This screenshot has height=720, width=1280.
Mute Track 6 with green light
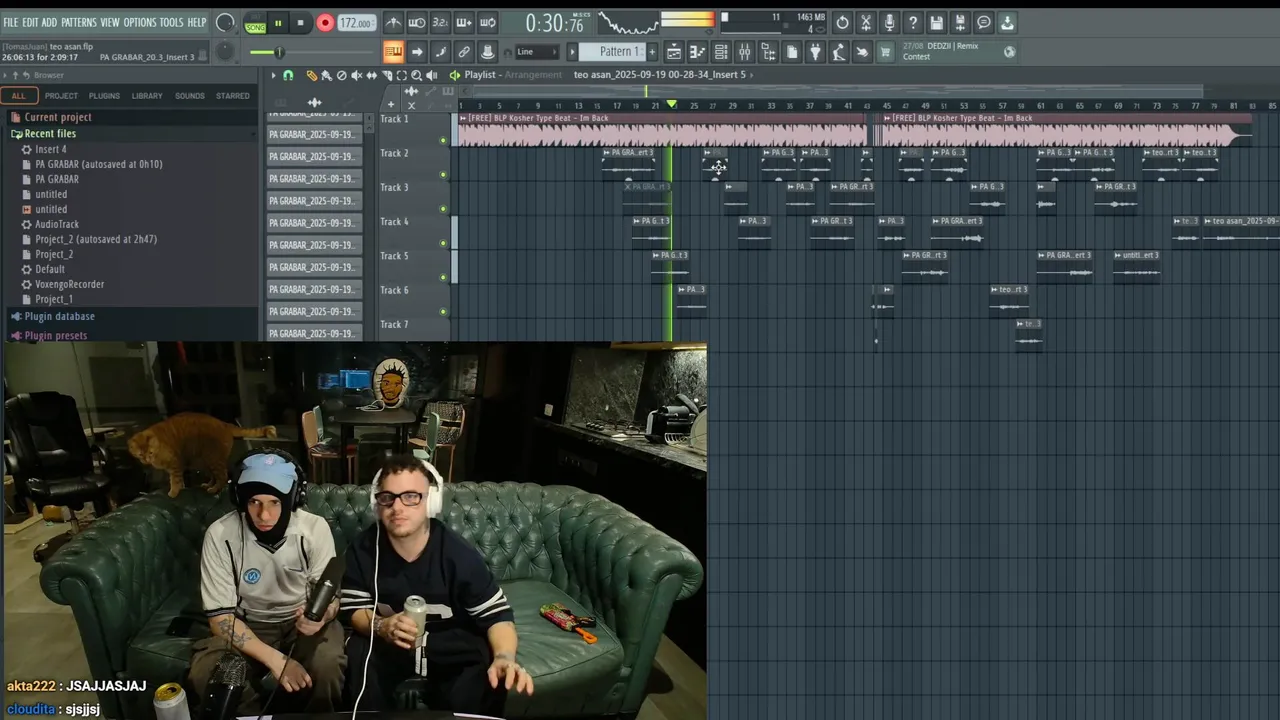click(x=443, y=312)
